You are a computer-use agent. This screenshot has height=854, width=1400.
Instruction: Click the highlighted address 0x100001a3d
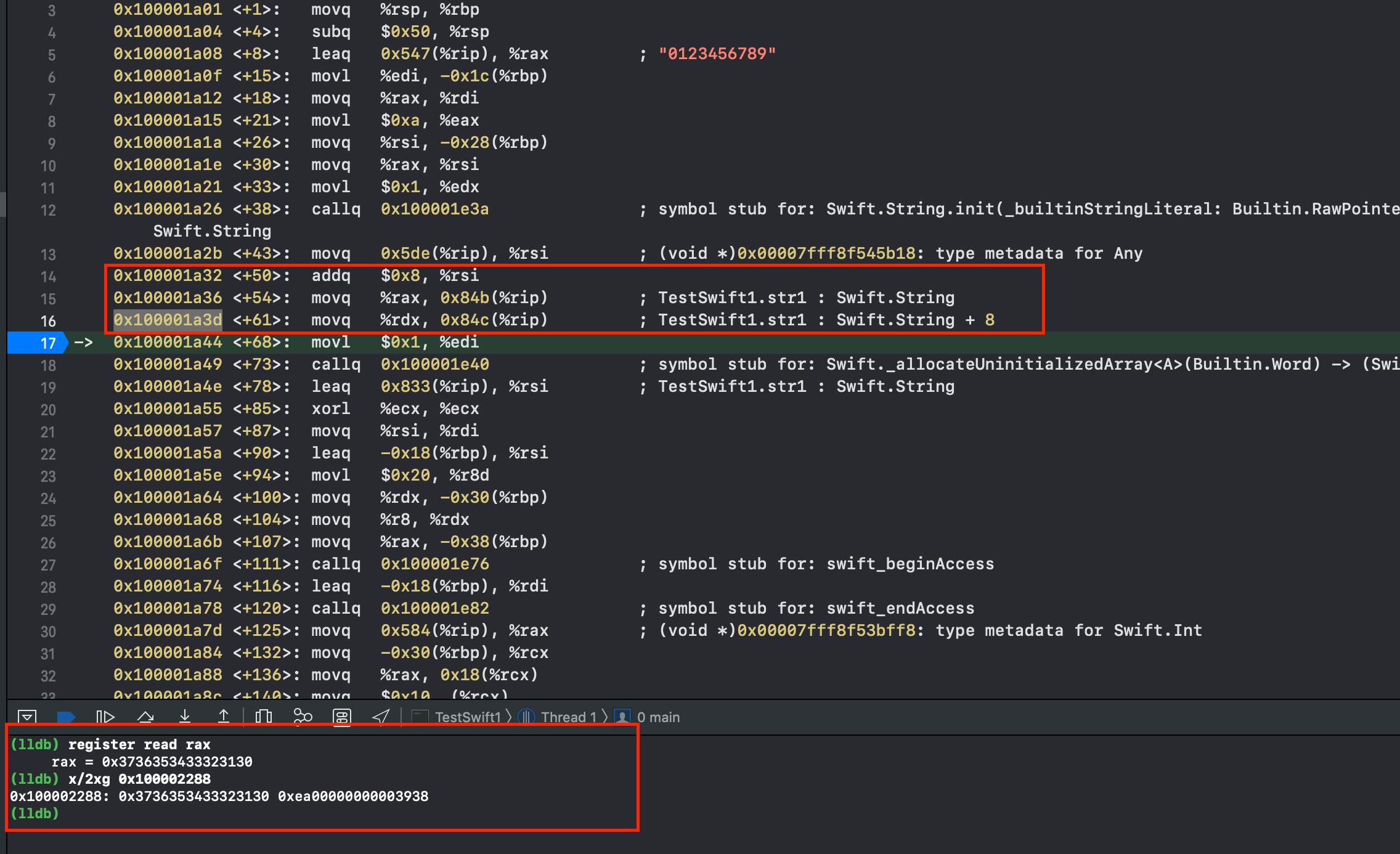click(168, 320)
